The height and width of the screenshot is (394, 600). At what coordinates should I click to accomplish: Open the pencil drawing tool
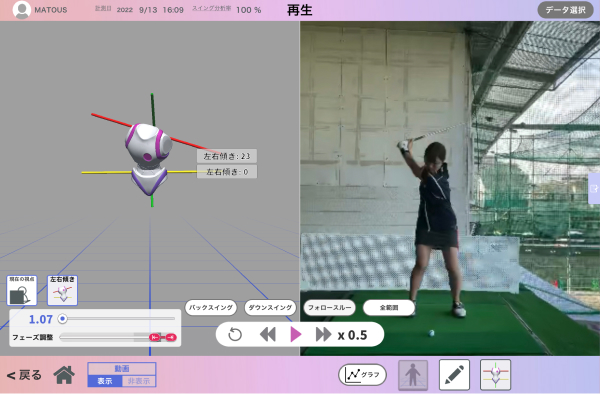(x=454, y=375)
